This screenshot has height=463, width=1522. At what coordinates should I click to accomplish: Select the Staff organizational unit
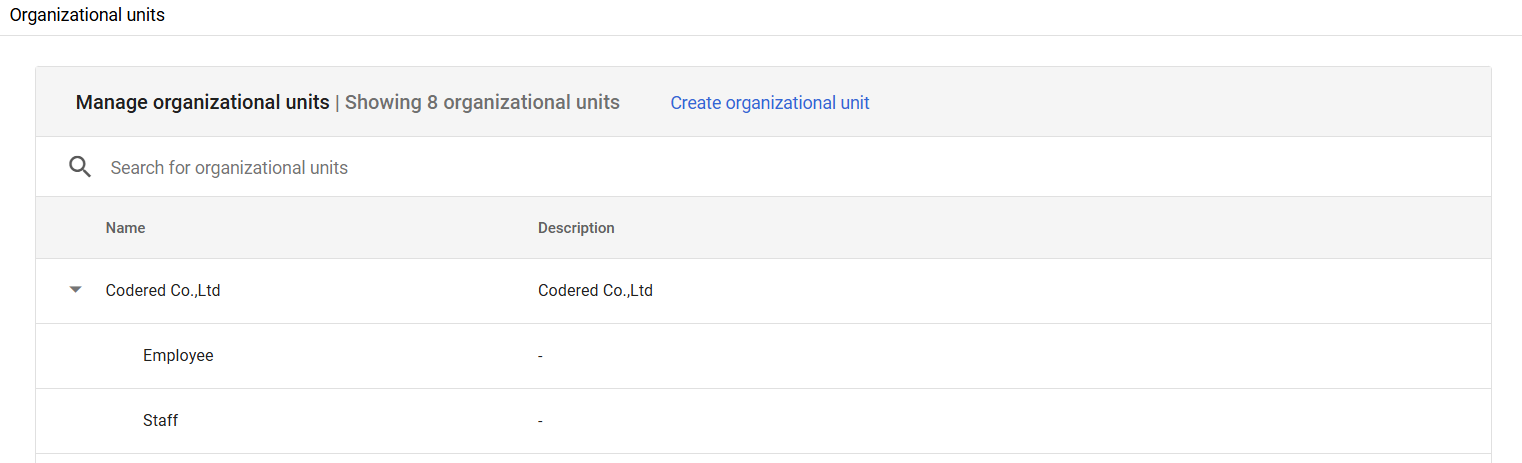click(x=160, y=421)
